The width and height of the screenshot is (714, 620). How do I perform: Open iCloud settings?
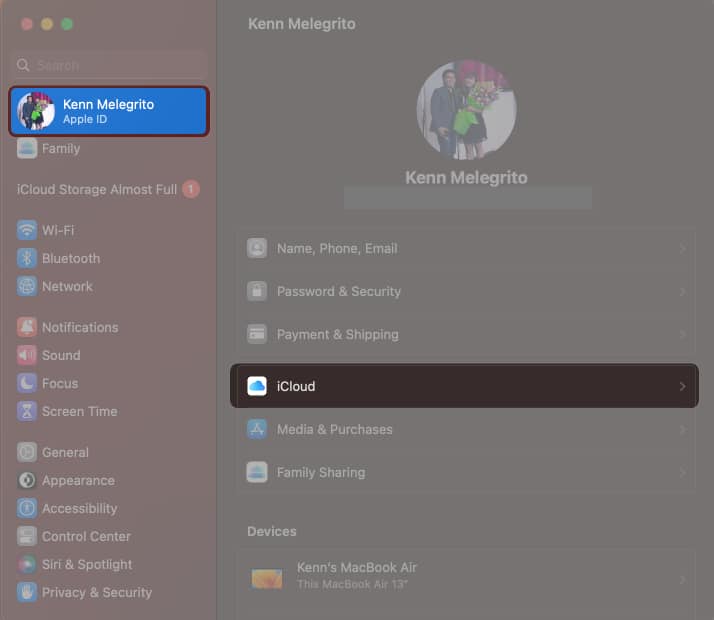click(464, 386)
